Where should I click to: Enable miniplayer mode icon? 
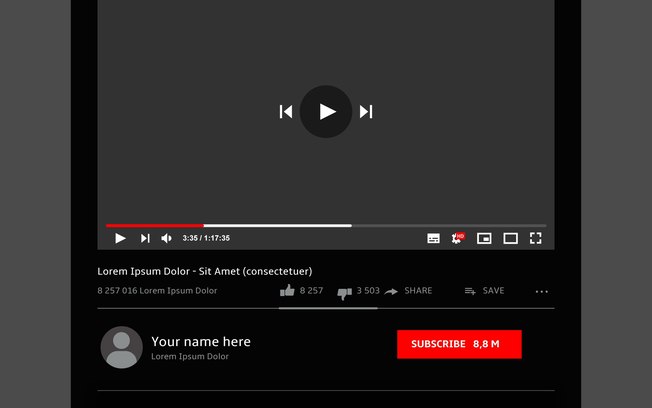coord(484,238)
